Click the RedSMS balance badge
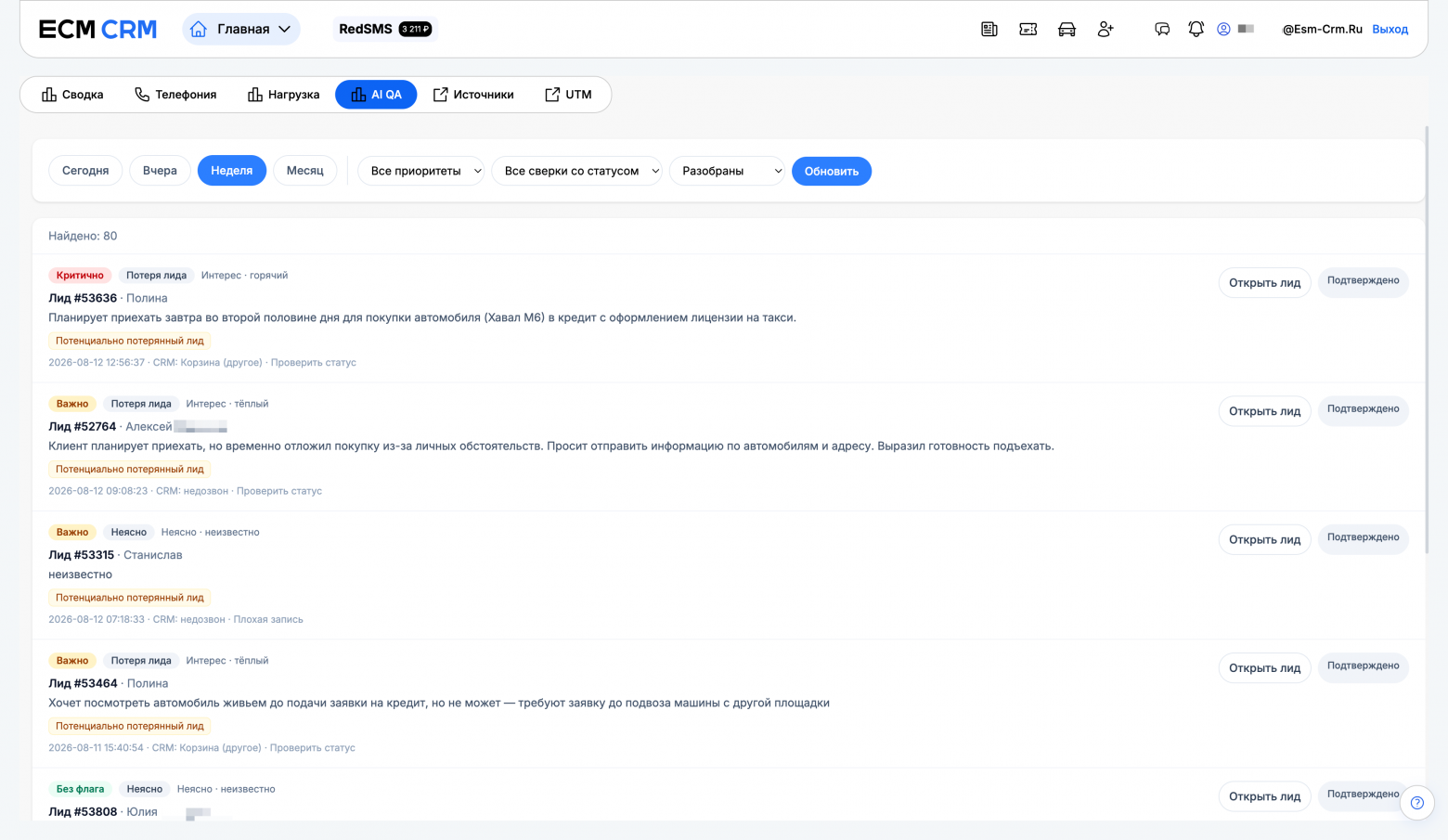This screenshot has width=1448, height=840. [x=415, y=30]
